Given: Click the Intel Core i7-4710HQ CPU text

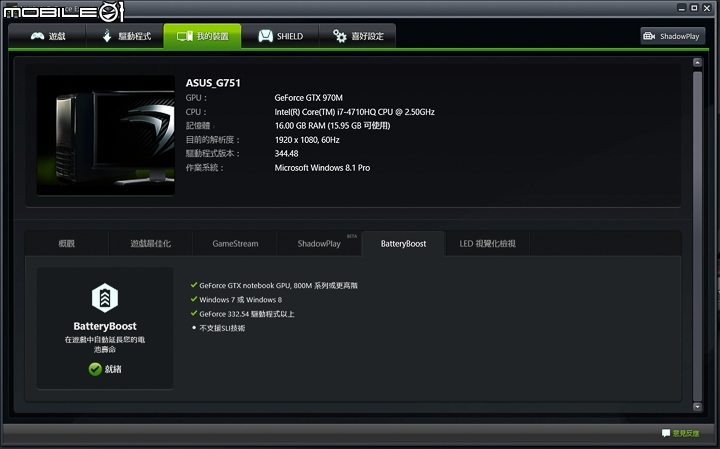Looking at the screenshot, I should pos(354,112).
